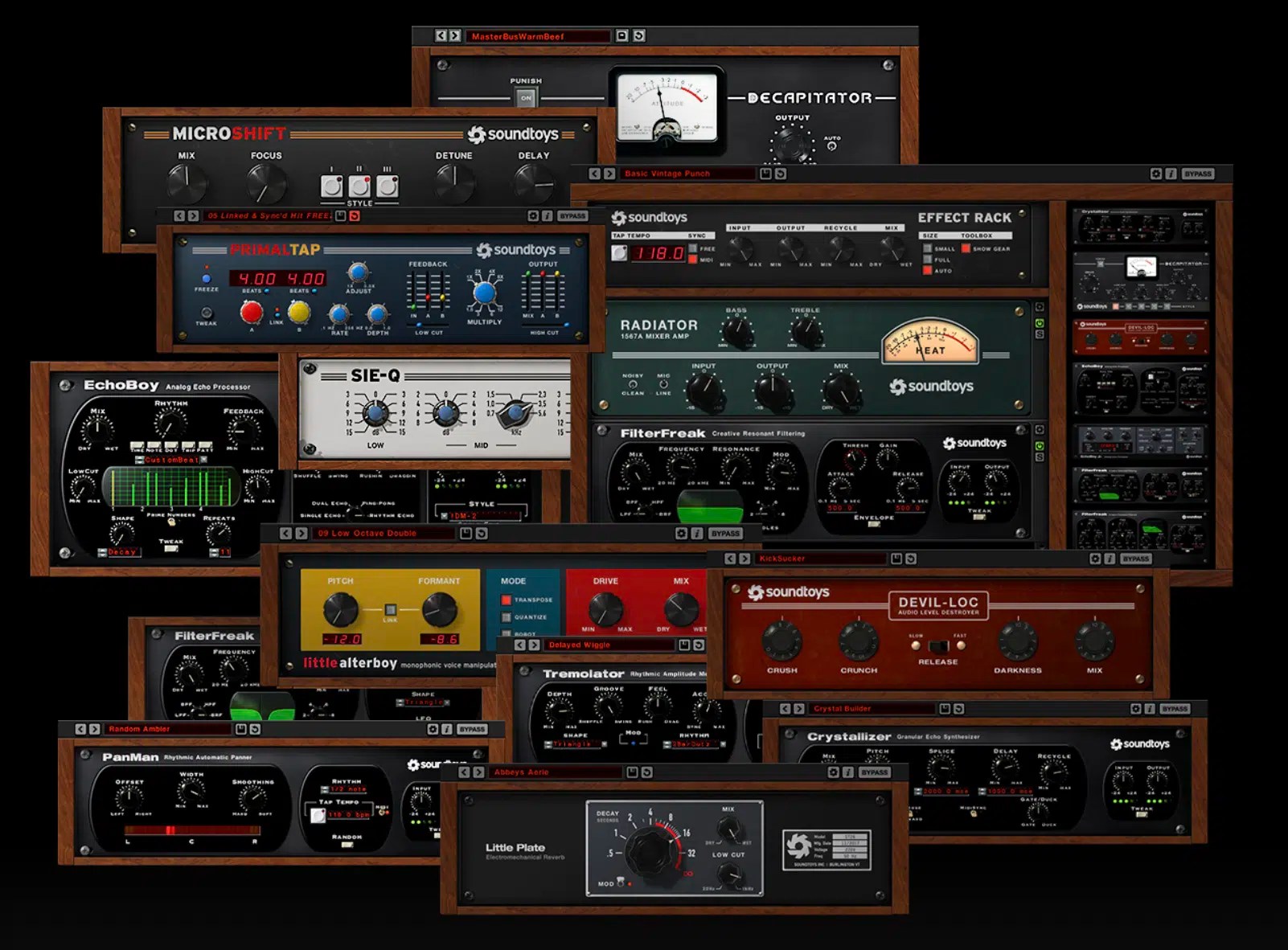The height and width of the screenshot is (950, 1288).
Task: Save the 09 Low Octave Double preset
Action: click(x=466, y=533)
